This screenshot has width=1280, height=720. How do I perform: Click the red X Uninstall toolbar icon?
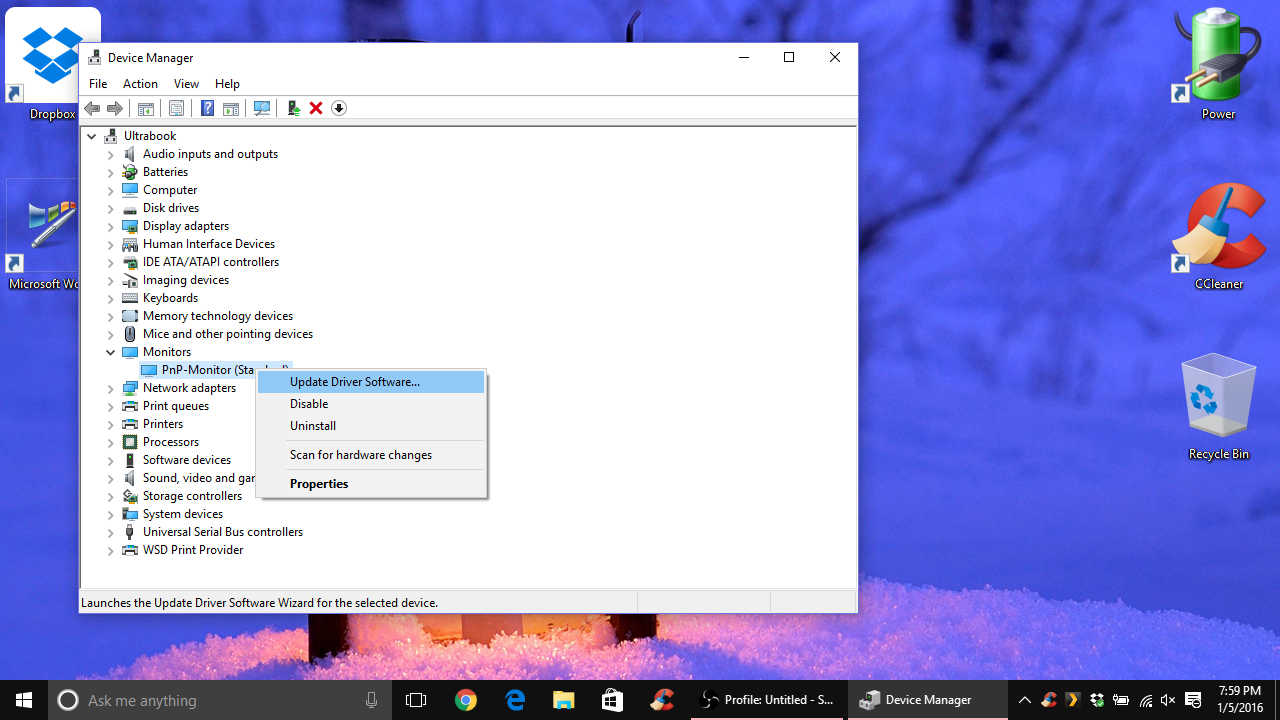coord(316,108)
